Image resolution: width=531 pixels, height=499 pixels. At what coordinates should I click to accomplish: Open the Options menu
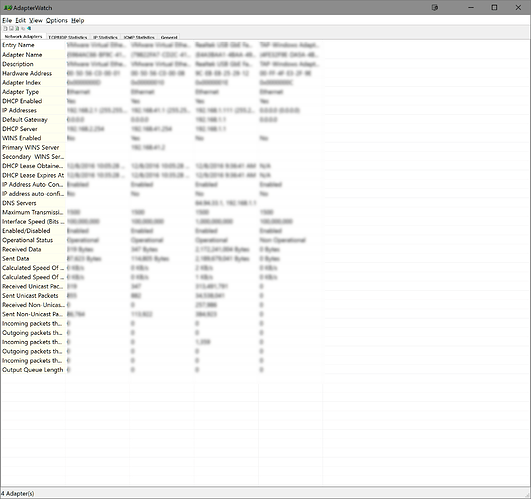(57, 20)
